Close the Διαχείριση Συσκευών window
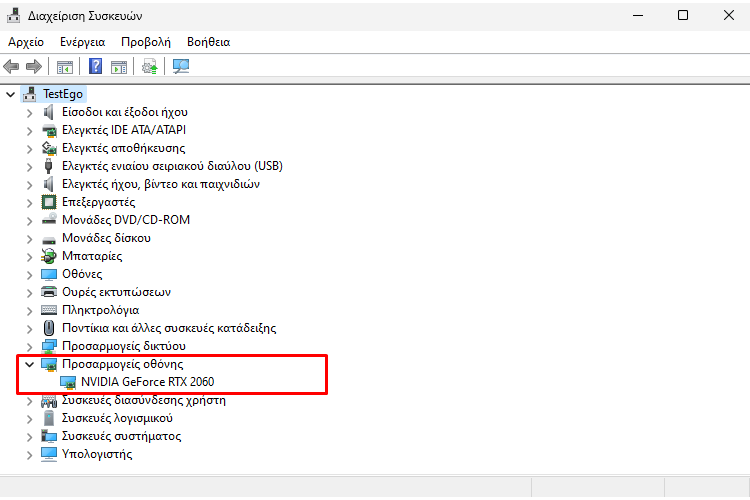Image resolution: width=750 pixels, height=500 pixels. click(728, 15)
